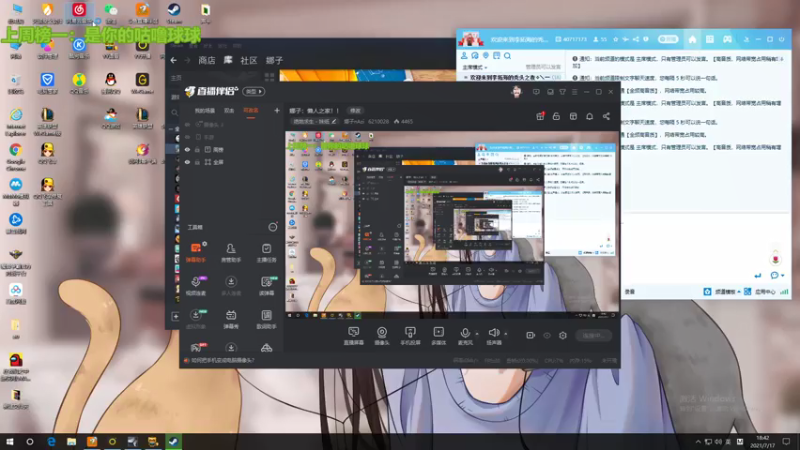The width and height of the screenshot is (800, 450).
Task: Toggle visibility of 周榜 source
Action: click(x=187, y=149)
